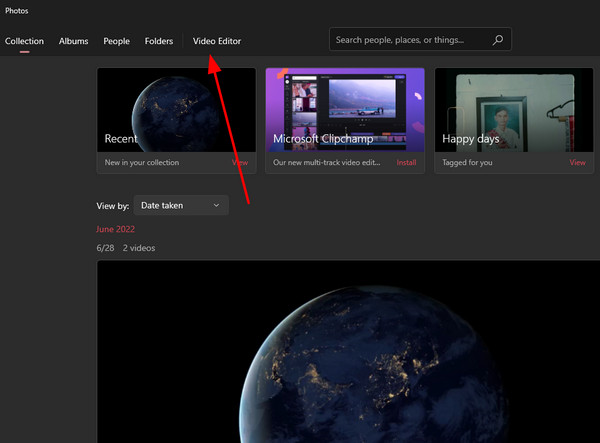The height and width of the screenshot is (443, 600).
Task: Open the View by Date taken dropdown
Action: pos(181,205)
